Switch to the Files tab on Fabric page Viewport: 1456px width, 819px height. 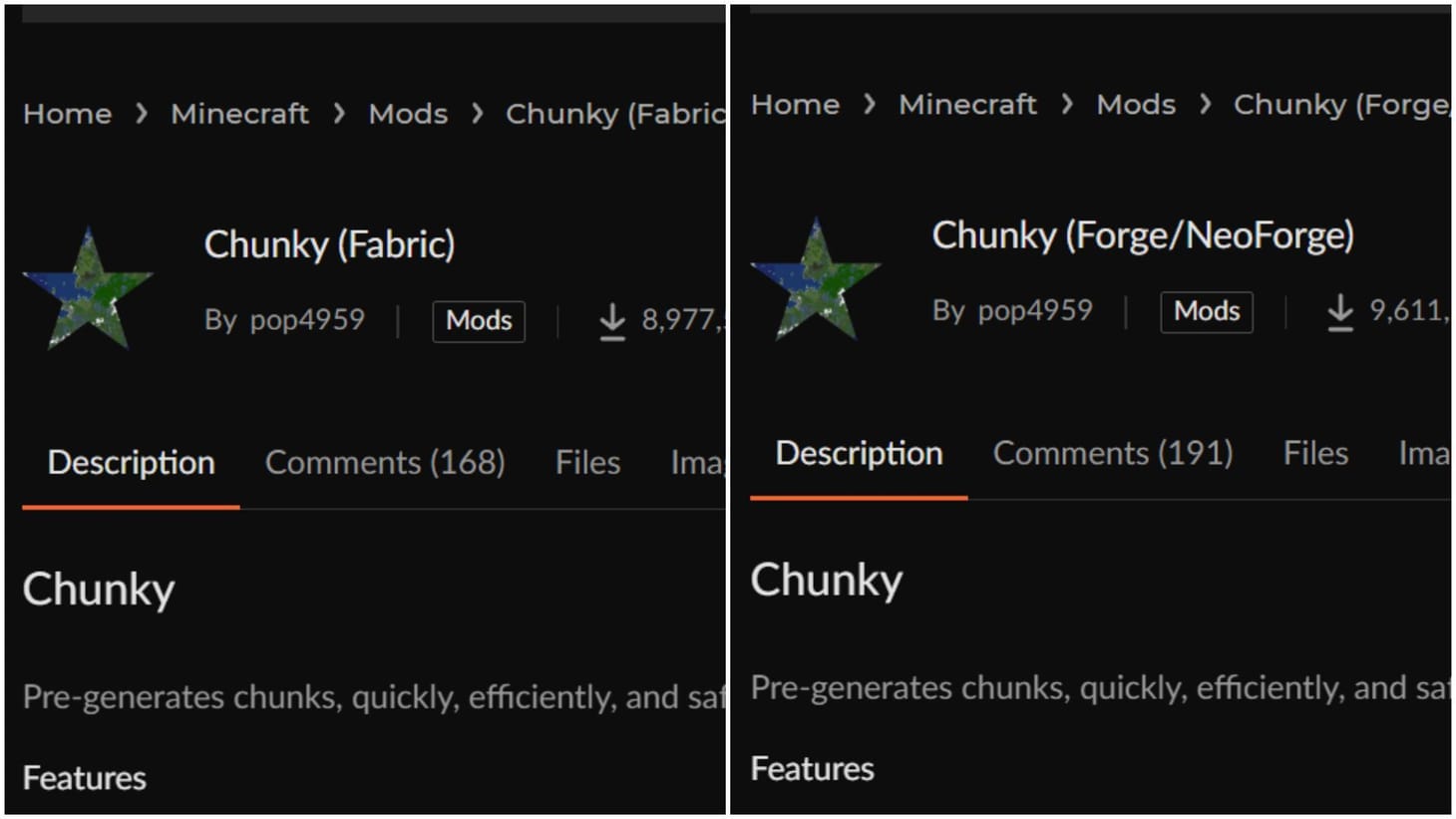point(586,462)
